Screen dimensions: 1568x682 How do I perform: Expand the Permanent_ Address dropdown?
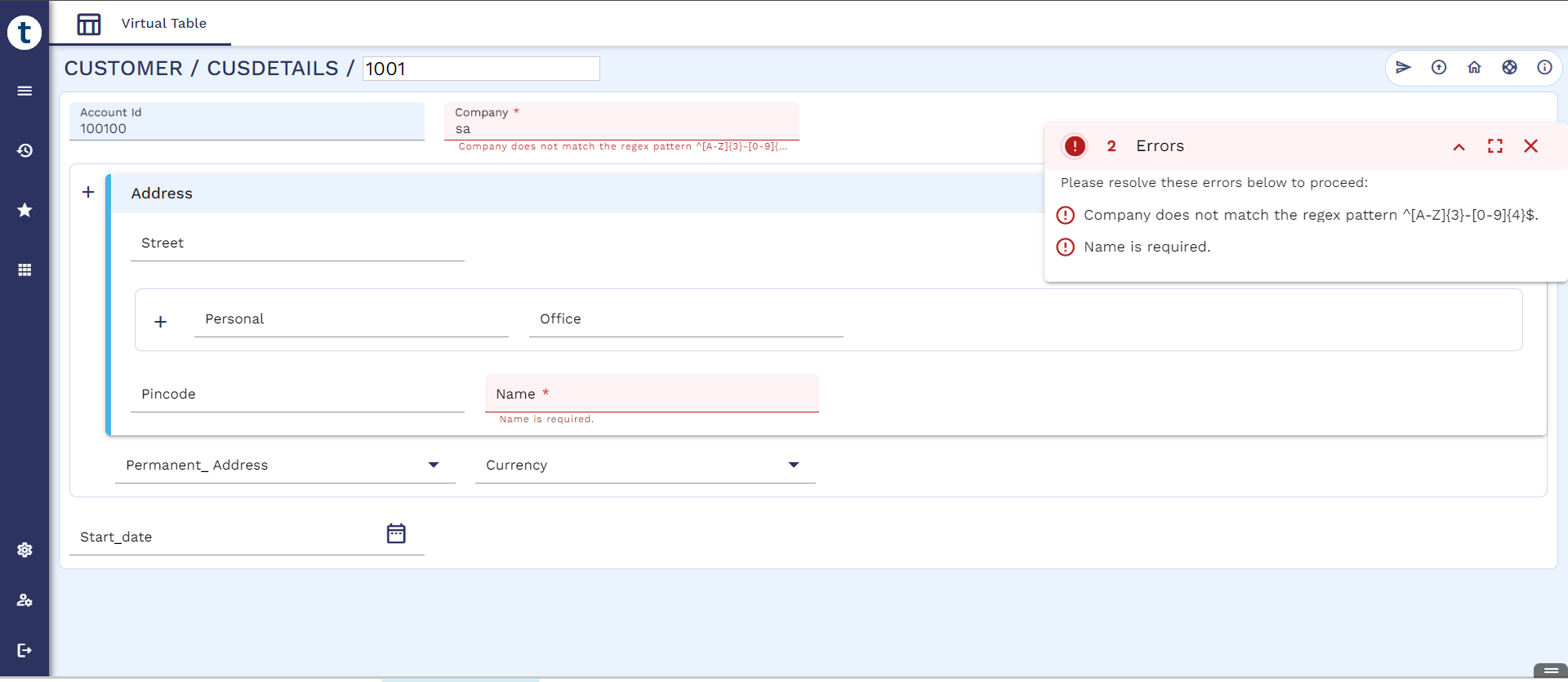click(434, 465)
